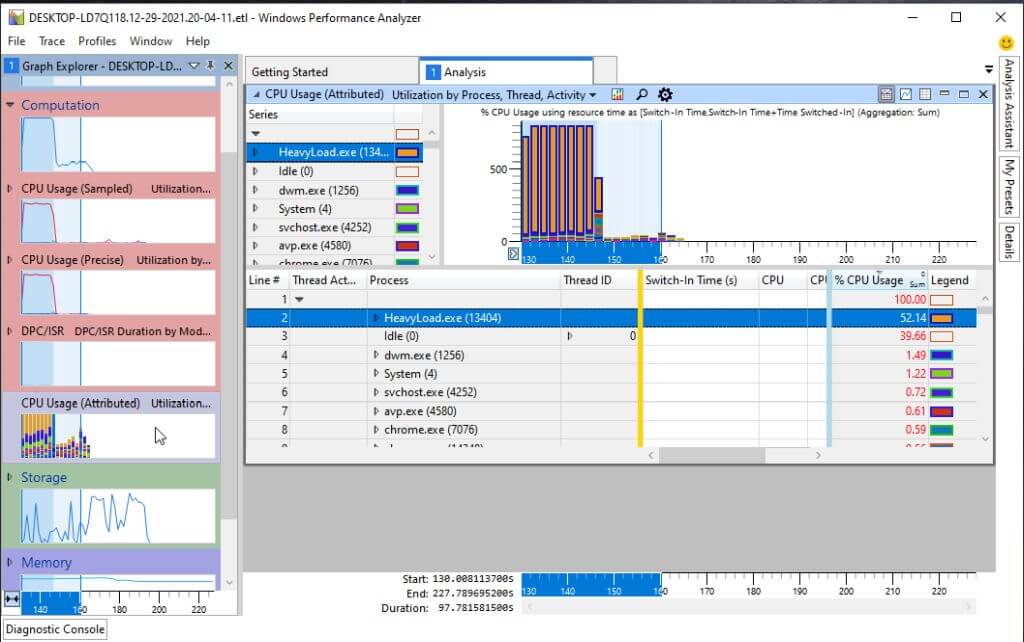Click the Storage graph thumbnail in Graph Explorer
This screenshot has height=642, width=1024.
tap(118, 516)
